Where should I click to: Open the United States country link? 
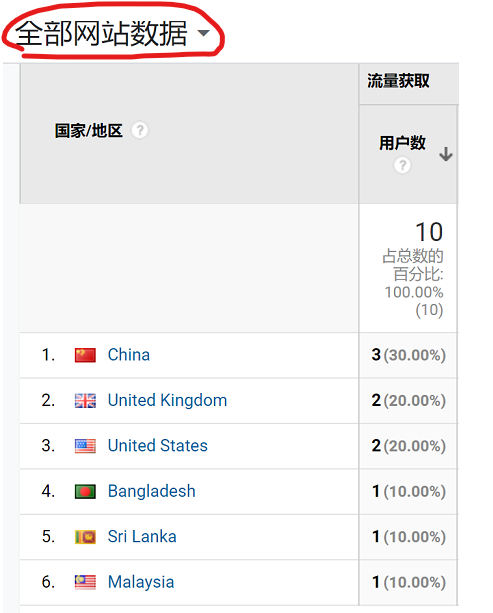(158, 446)
